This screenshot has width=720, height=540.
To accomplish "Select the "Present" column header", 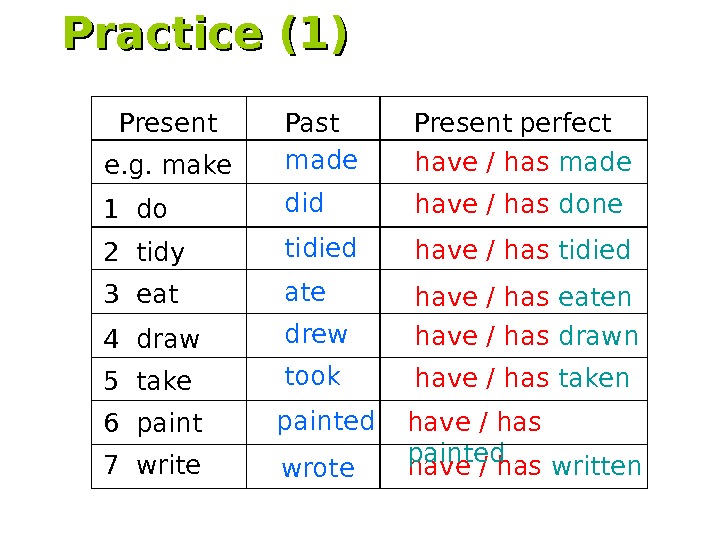I will [168, 123].
